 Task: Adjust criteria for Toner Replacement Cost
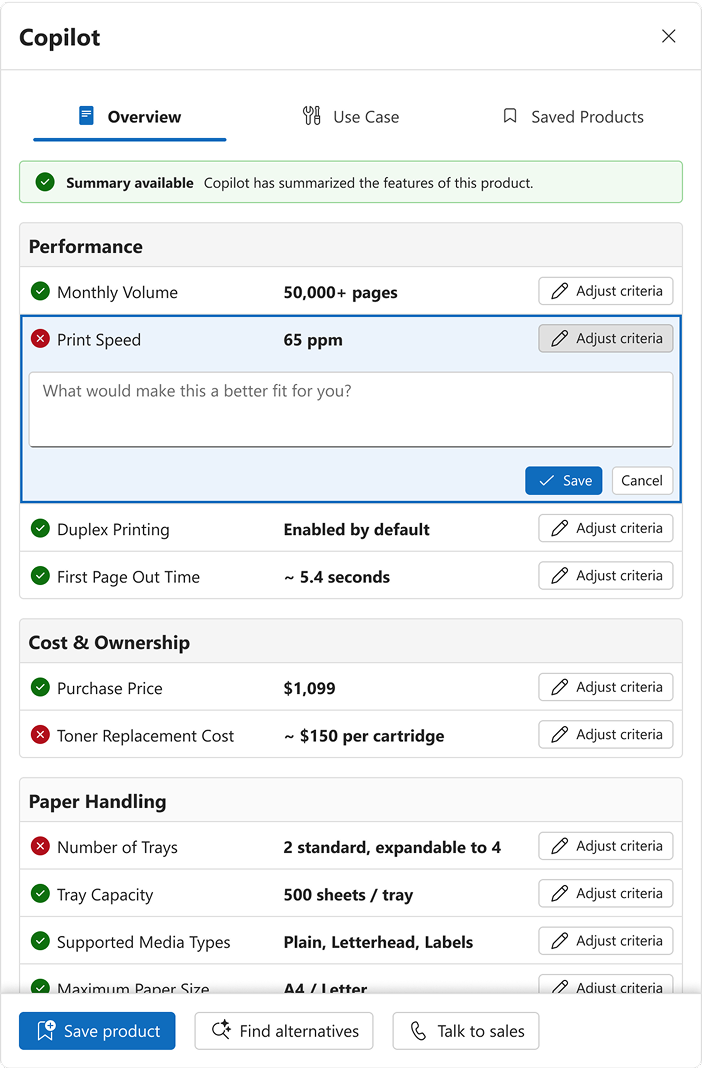[605, 734]
